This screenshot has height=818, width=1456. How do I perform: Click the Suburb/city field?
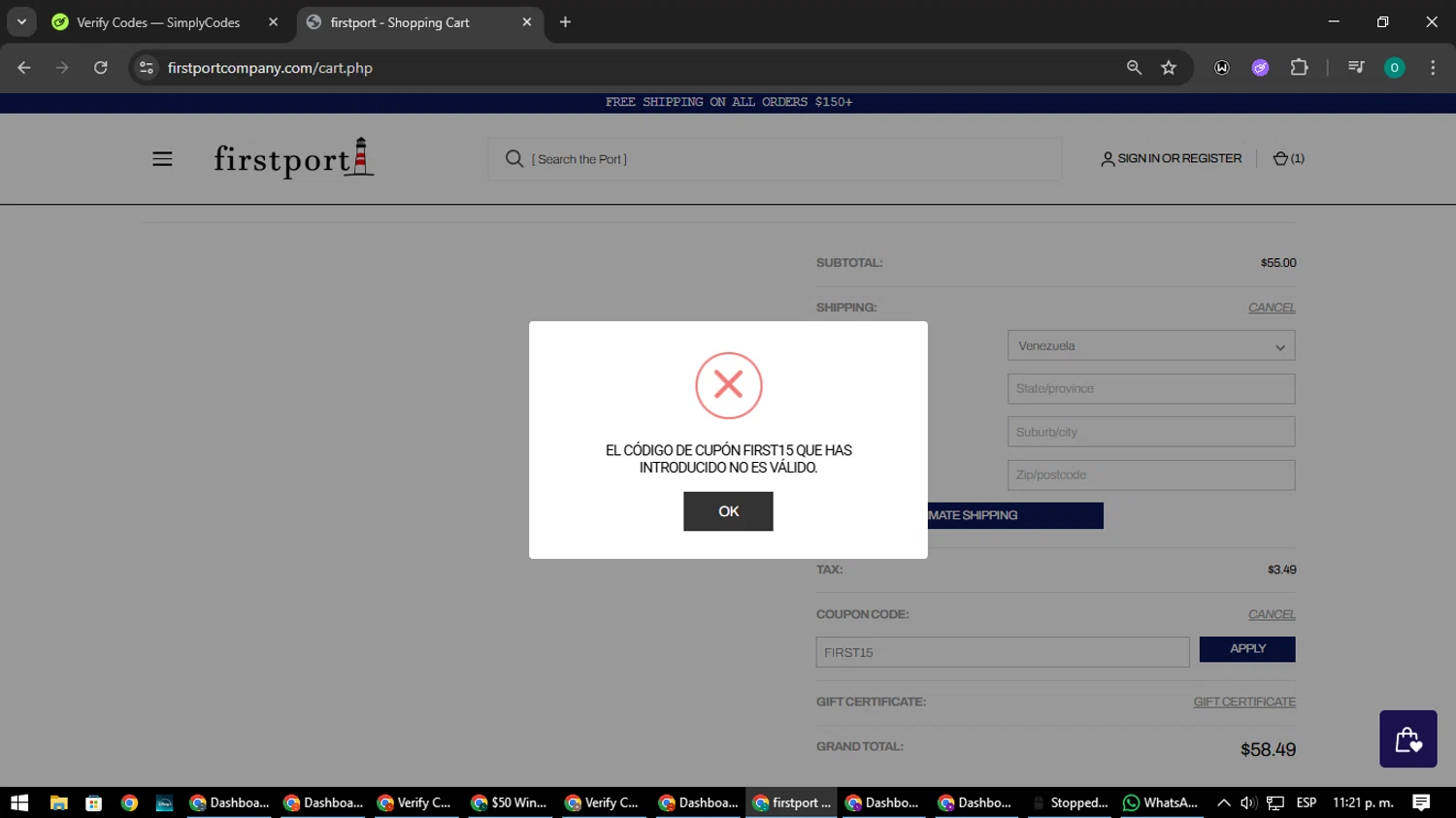[x=1151, y=432]
